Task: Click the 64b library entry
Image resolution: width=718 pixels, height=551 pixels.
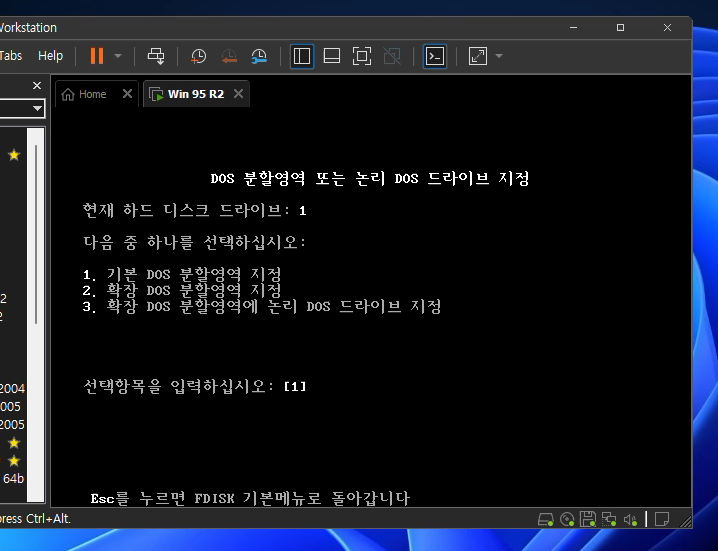Action: coord(13,479)
